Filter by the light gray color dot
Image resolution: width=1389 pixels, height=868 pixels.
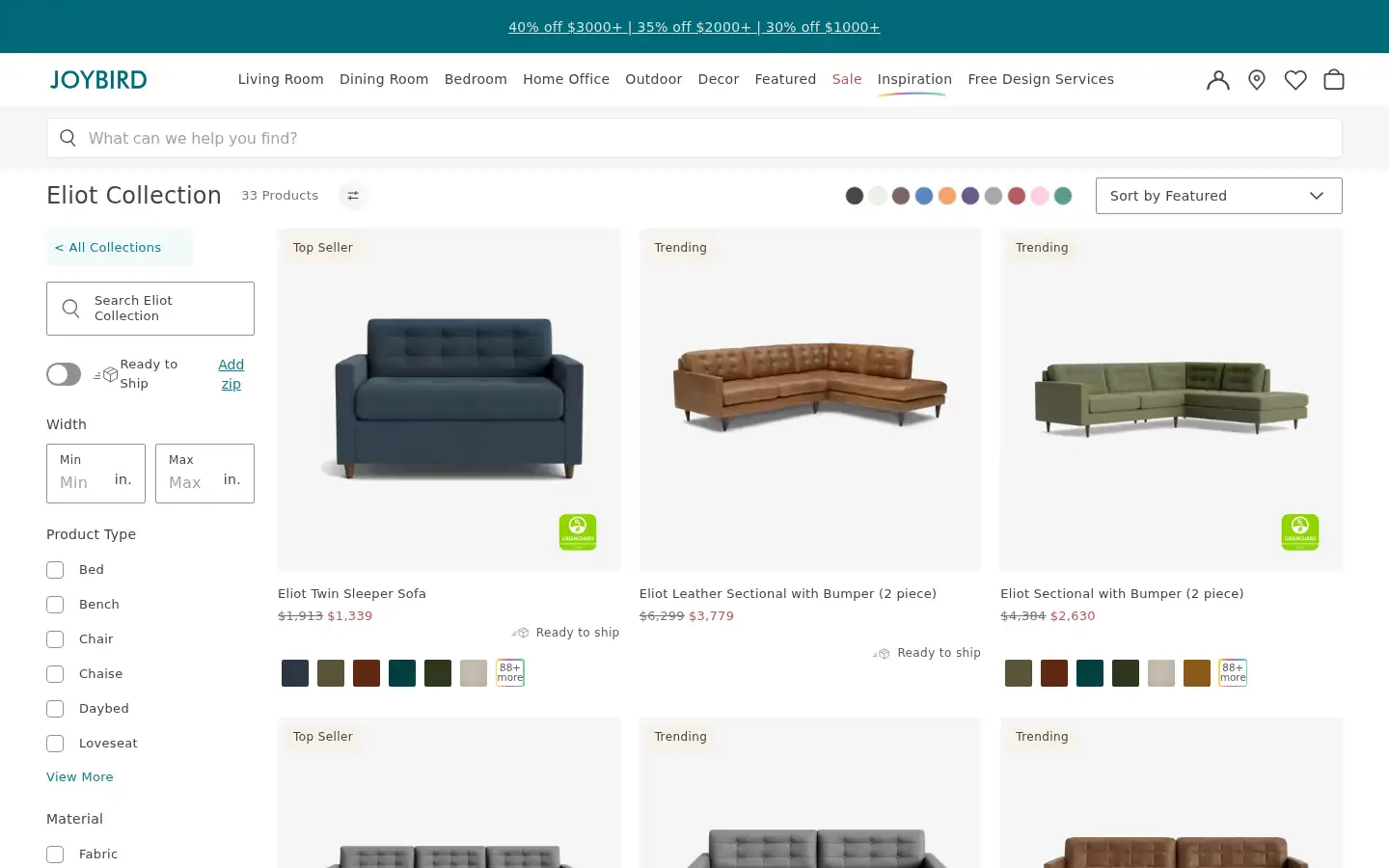coord(994,196)
